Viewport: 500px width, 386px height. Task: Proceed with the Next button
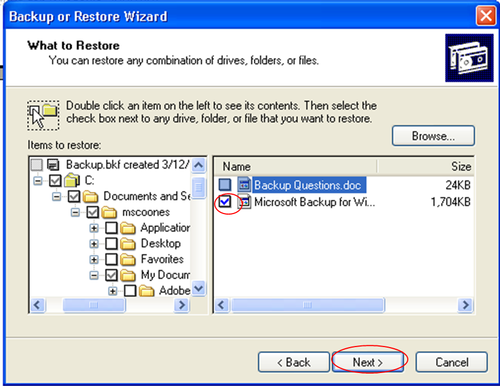coord(368,362)
